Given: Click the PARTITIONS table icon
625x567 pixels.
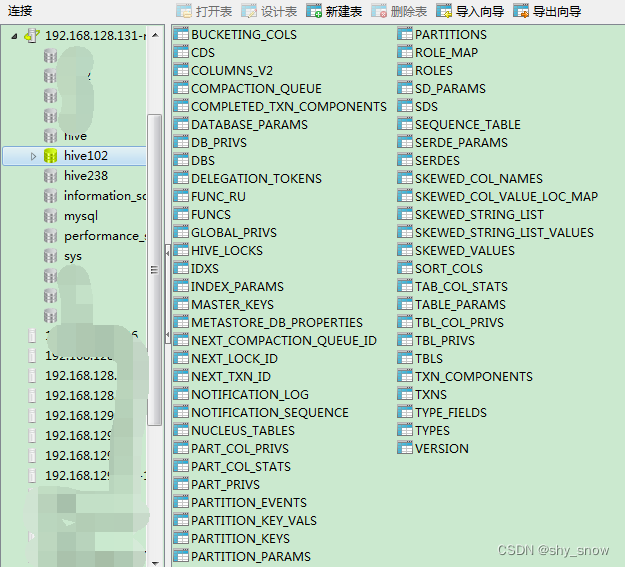Looking at the screenshot, I should tap(405, 34).
